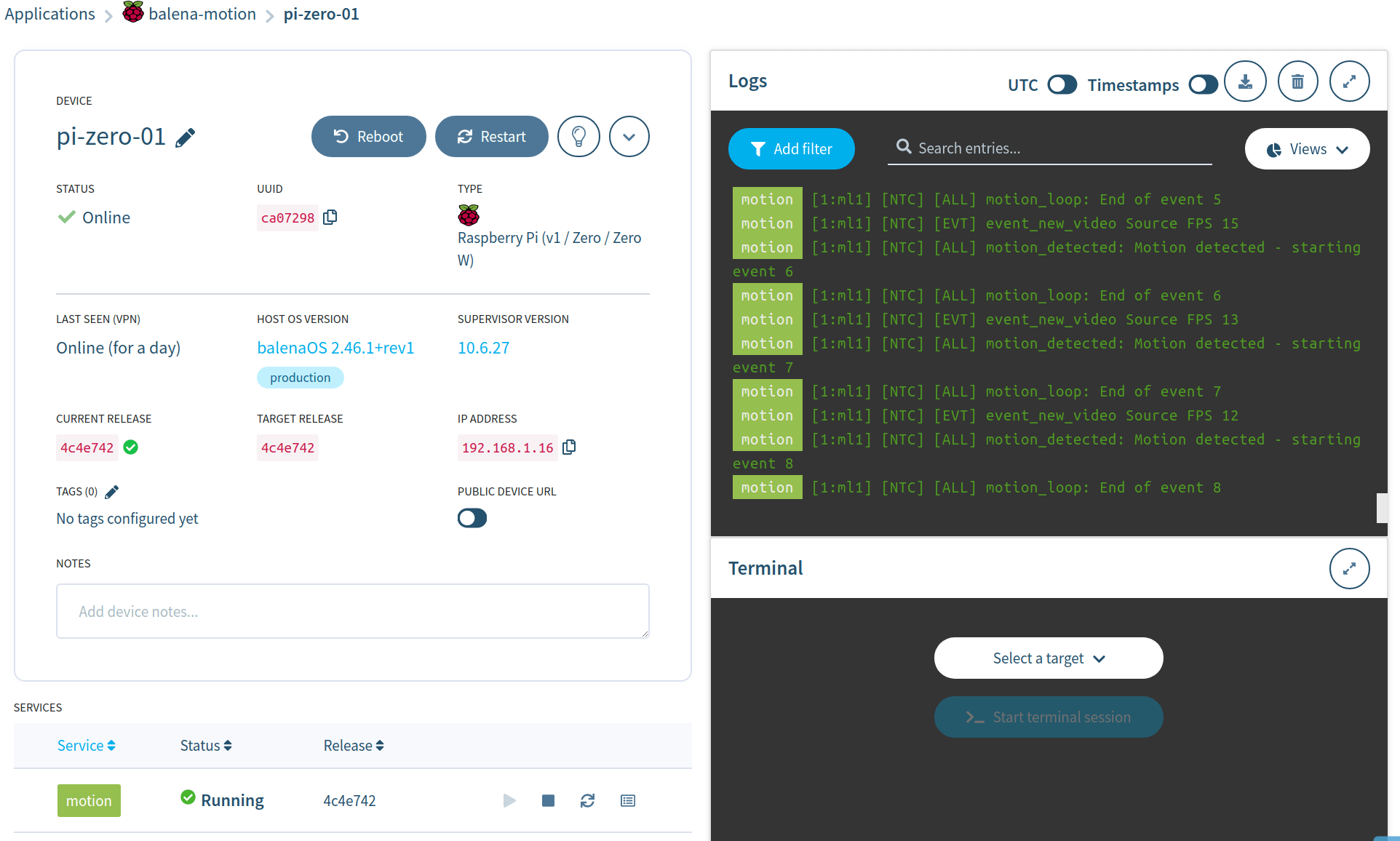Download logs using the download icon
This screenshot has width=1400, height=841.
click(x=1245, y=81)
